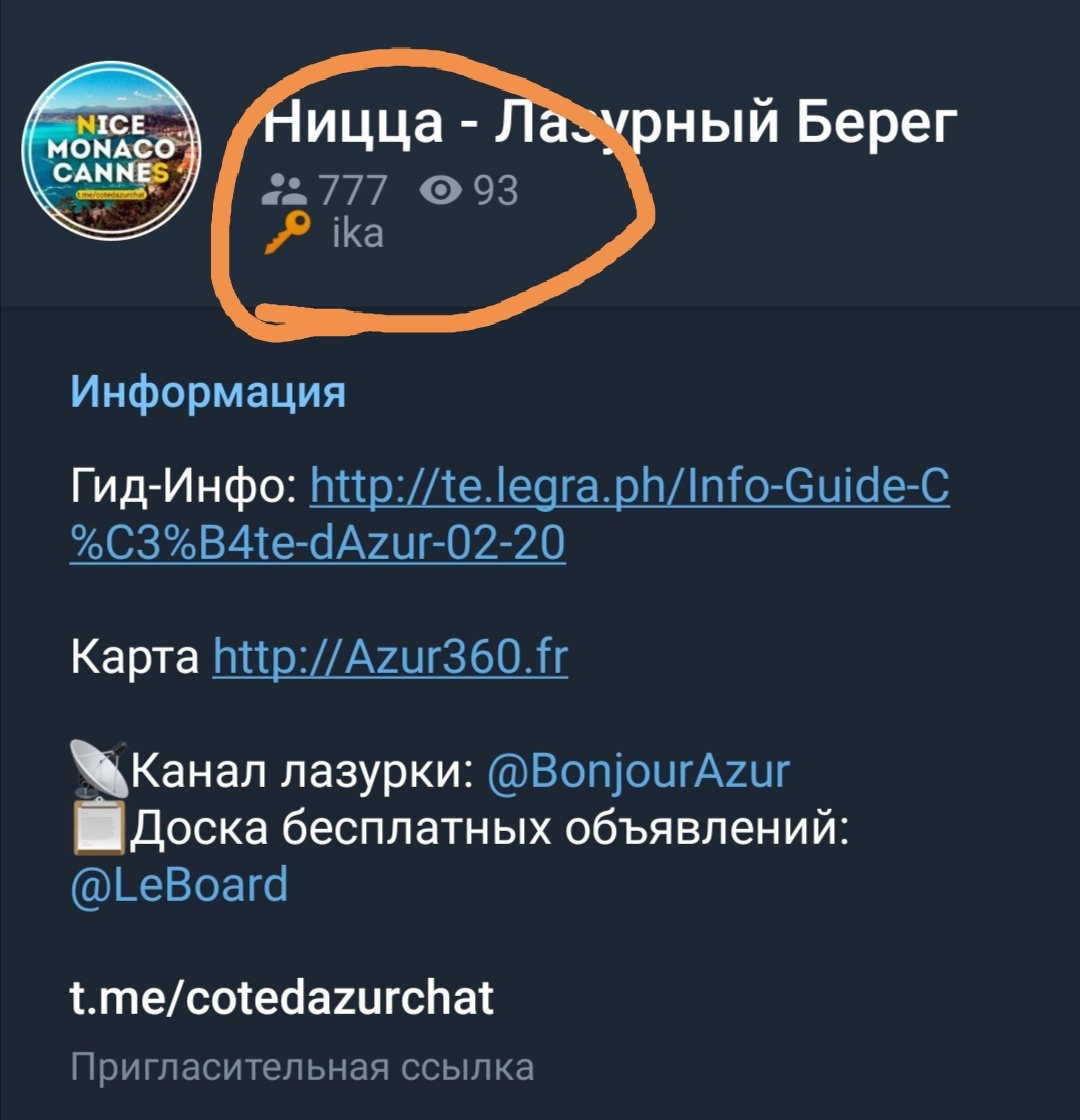Tap the golden key icon

[x=287, y=232]
